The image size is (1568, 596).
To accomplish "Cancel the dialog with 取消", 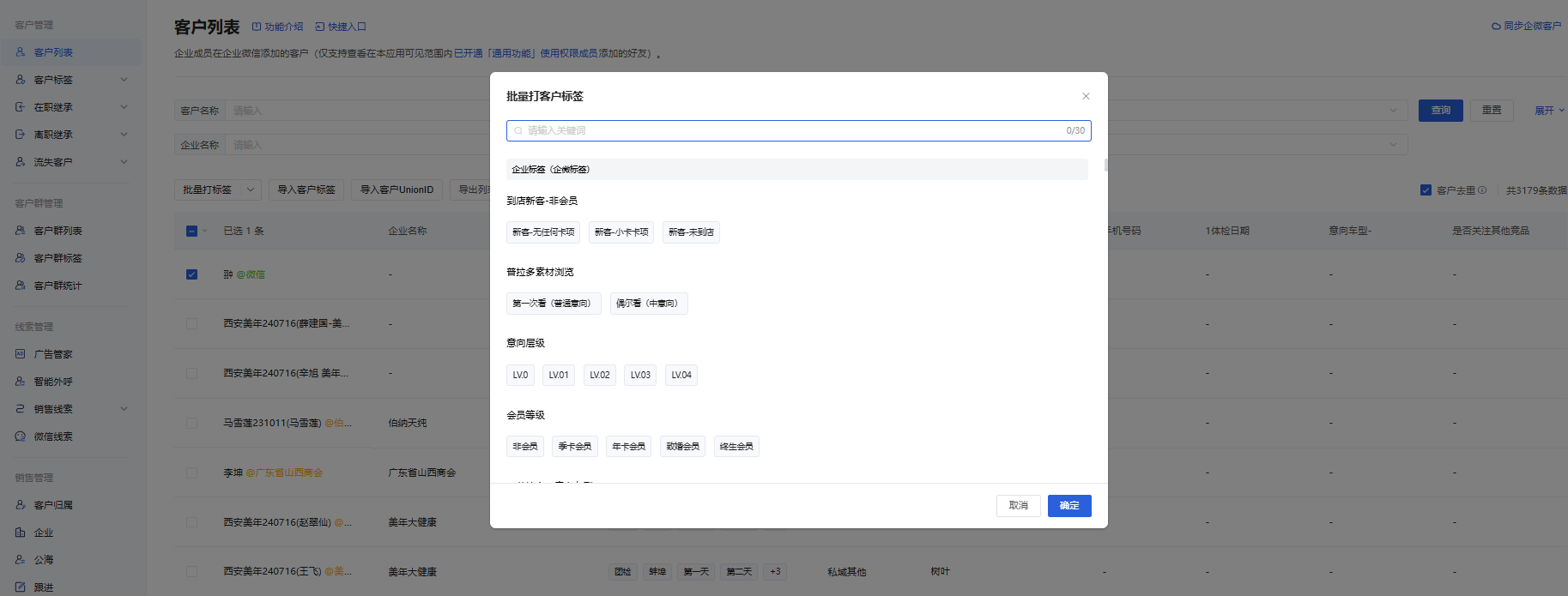I will click(x=1019, y=506).
